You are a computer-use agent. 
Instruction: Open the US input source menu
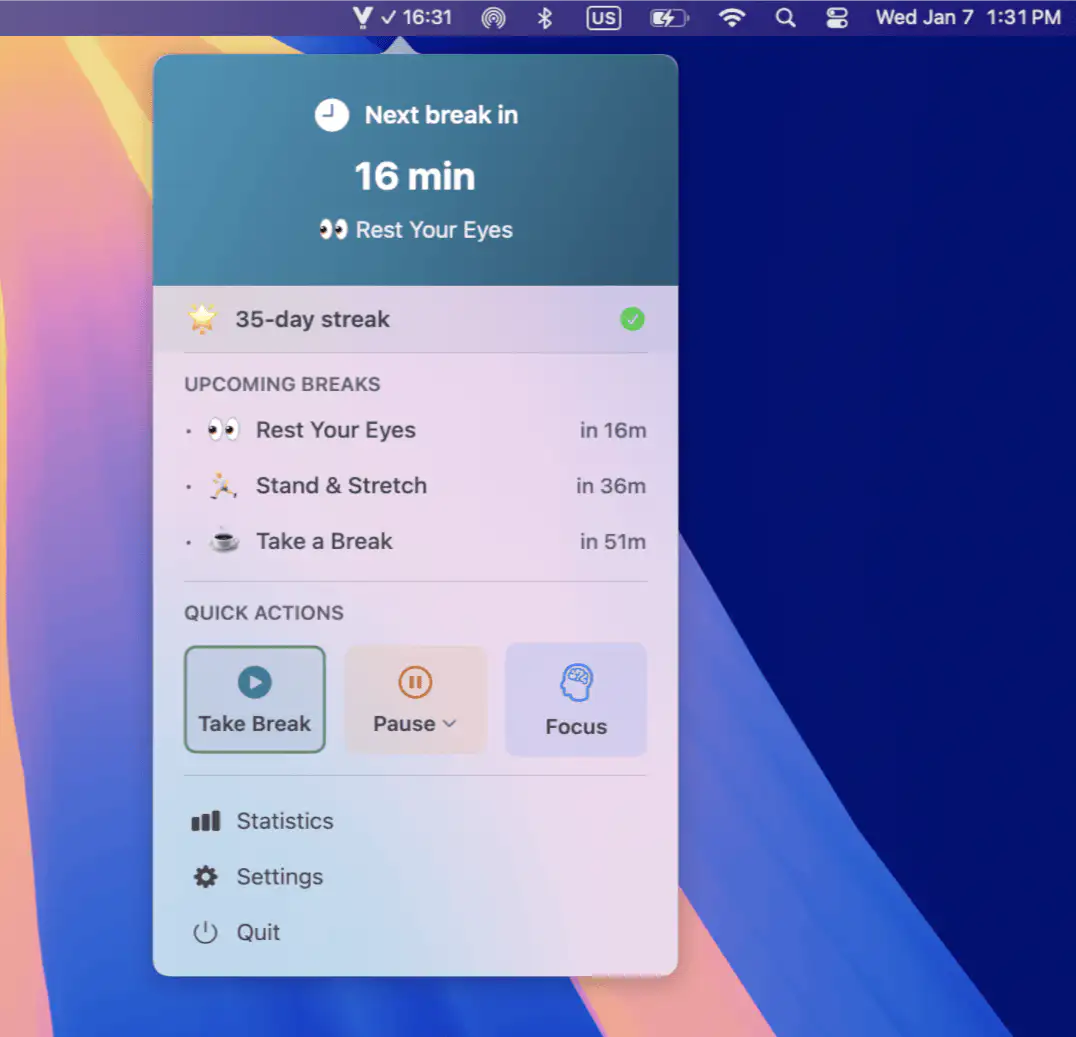coord(603,18)
